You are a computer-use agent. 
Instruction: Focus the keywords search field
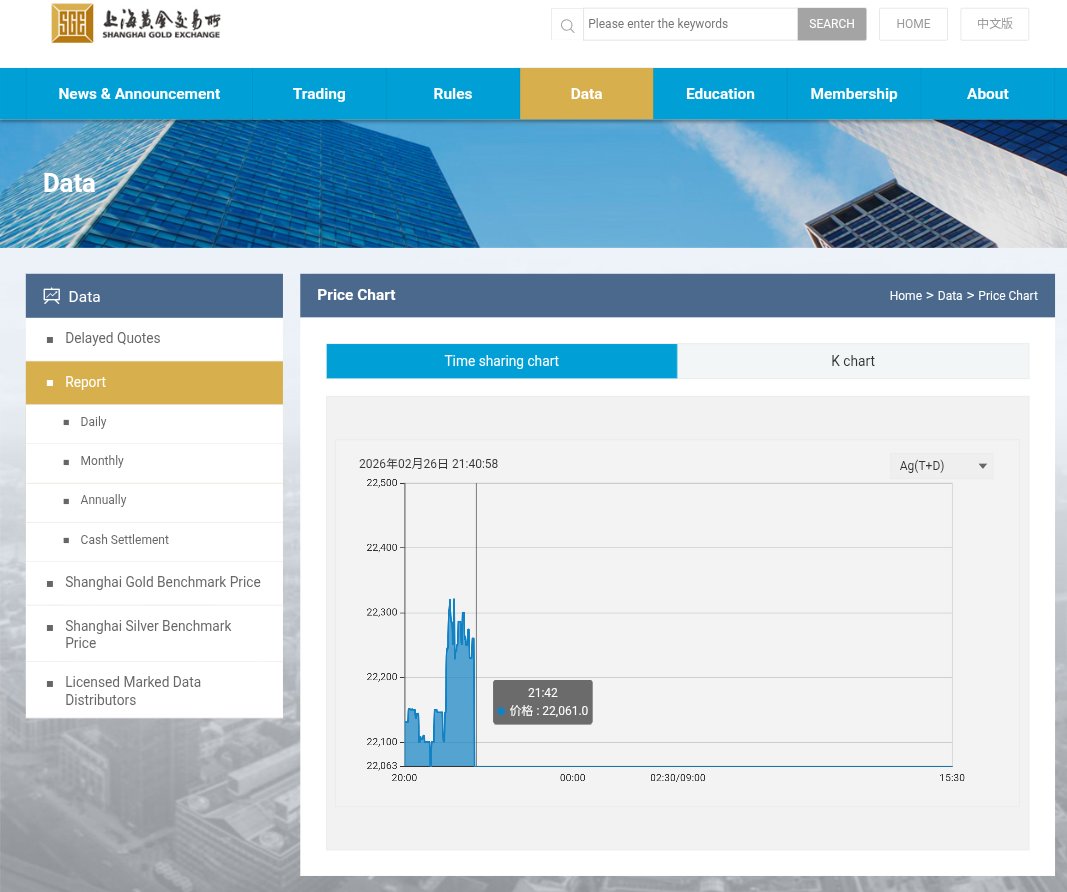pyautogui.click(x=690, y=24)
